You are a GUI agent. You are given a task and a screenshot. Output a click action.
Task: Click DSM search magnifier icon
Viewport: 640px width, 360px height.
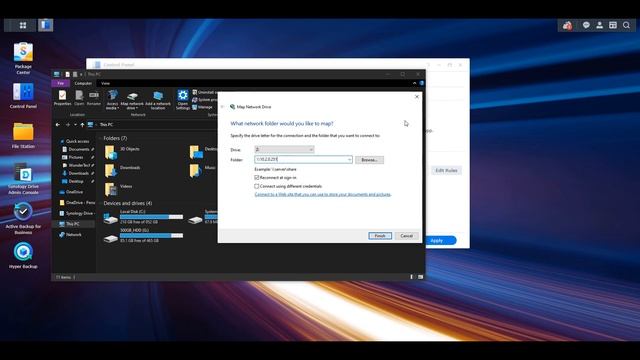[x=627, y=25]
